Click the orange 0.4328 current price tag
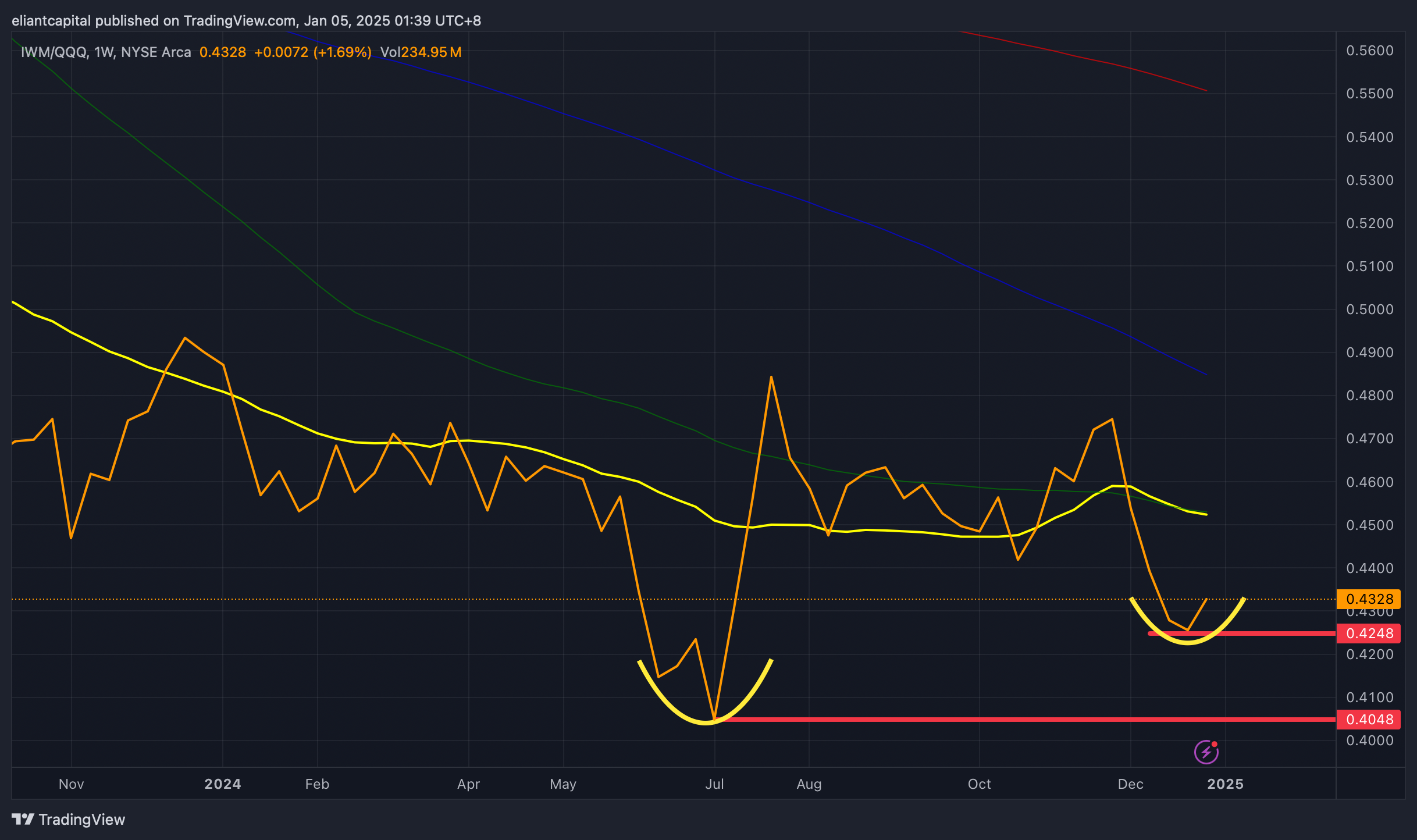This screenshot has width=1417, height=840. pyautogui.click(x=1369, y=599)
